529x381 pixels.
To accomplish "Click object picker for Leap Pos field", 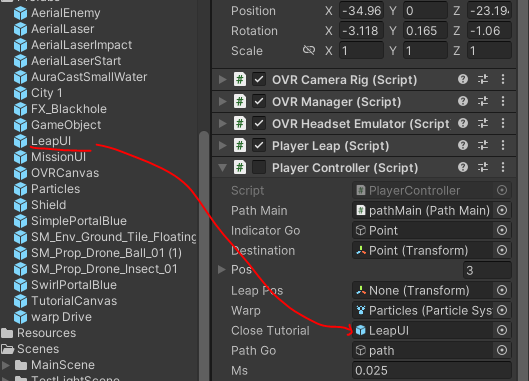I will coord(502,290).
